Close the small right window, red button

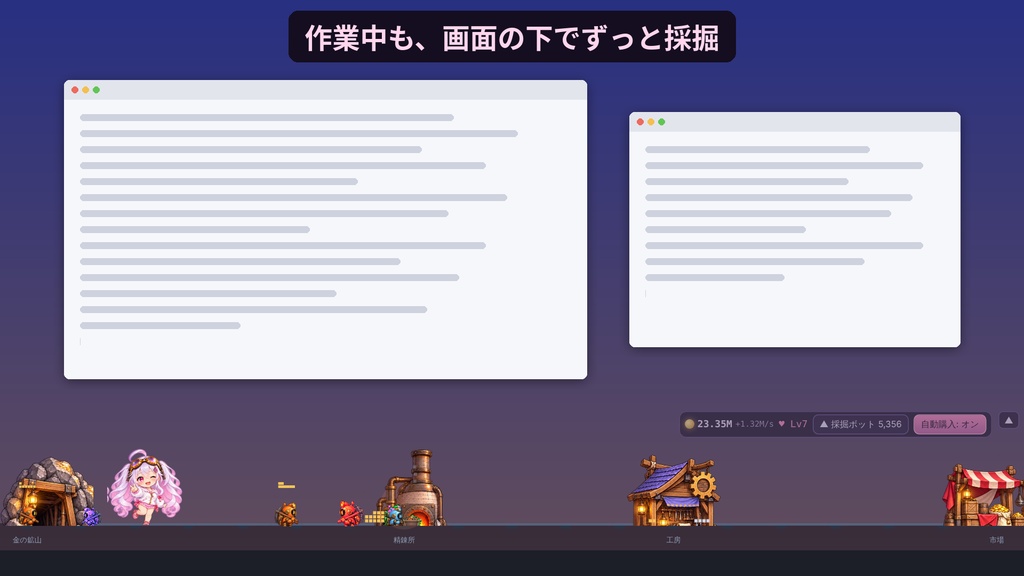(640, 122)
